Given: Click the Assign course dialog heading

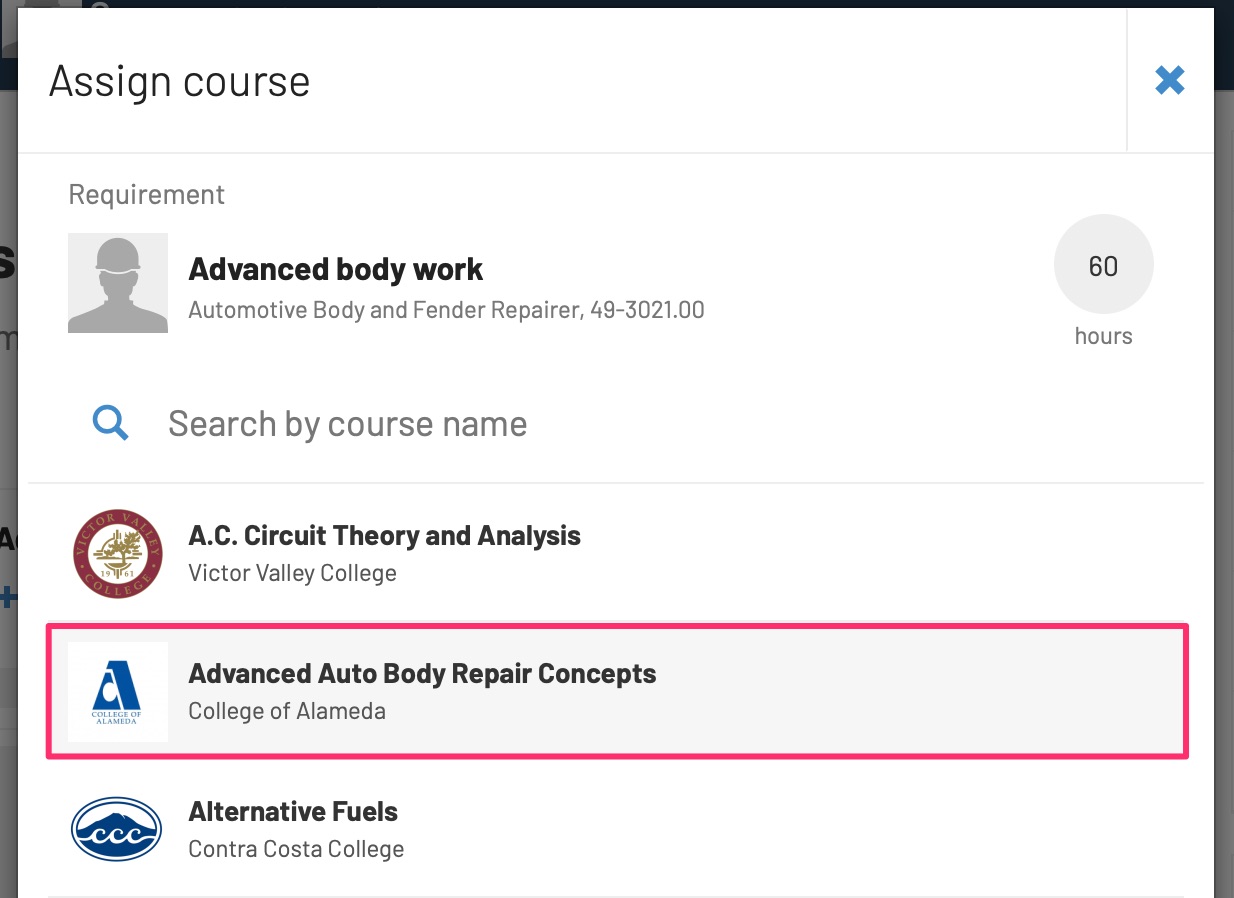Looking at the screenshot, I should tap(179, 81).
